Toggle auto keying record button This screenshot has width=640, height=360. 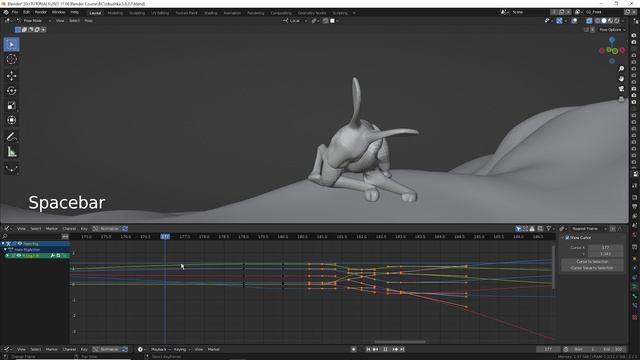[354, 349]
